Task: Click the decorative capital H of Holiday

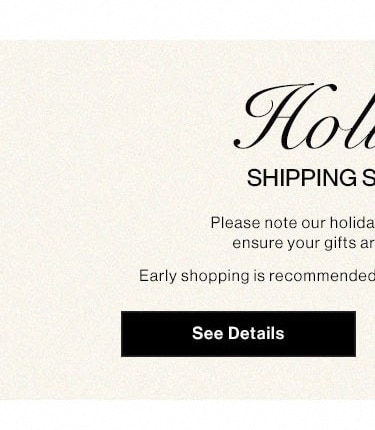Action: click(285, 117)
